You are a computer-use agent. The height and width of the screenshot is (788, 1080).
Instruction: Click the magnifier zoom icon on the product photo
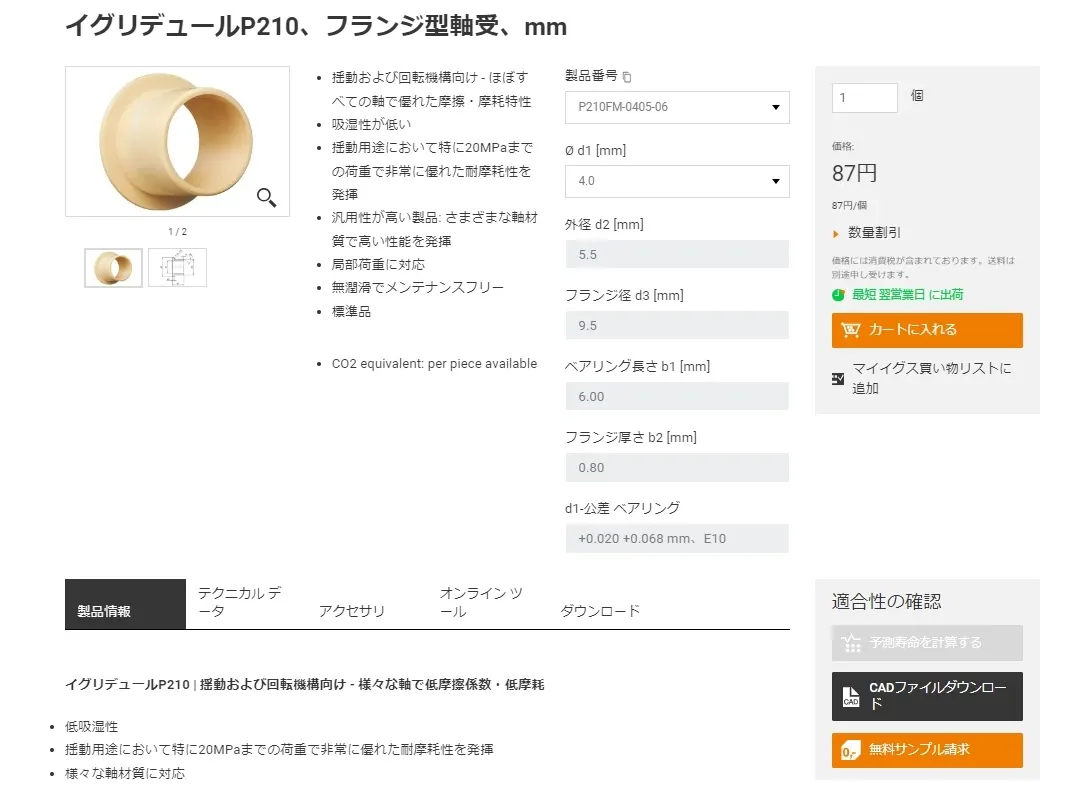click(x=266, y=197)
